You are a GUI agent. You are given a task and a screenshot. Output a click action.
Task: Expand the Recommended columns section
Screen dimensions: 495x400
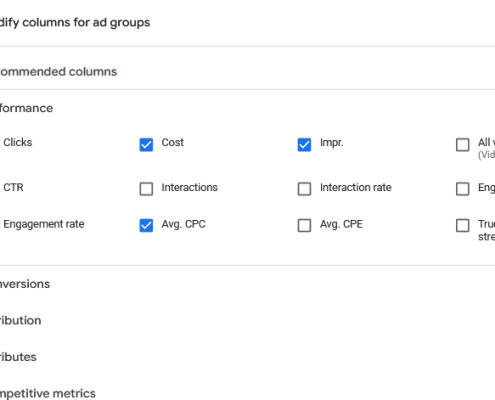click(x=58, y=72)
